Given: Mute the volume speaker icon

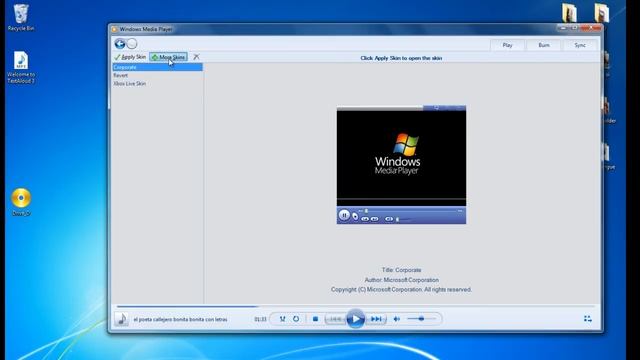Looking at the screenshot, I should [x=396, y=319].
